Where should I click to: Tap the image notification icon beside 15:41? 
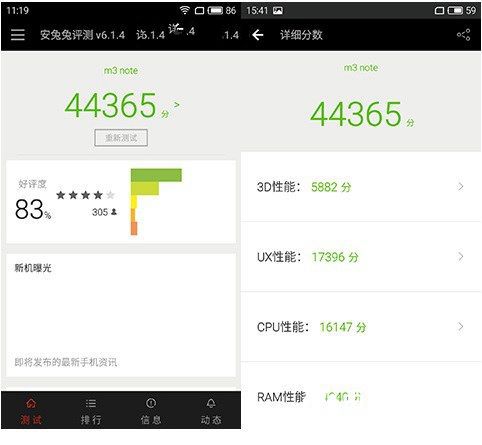[278, 11]
